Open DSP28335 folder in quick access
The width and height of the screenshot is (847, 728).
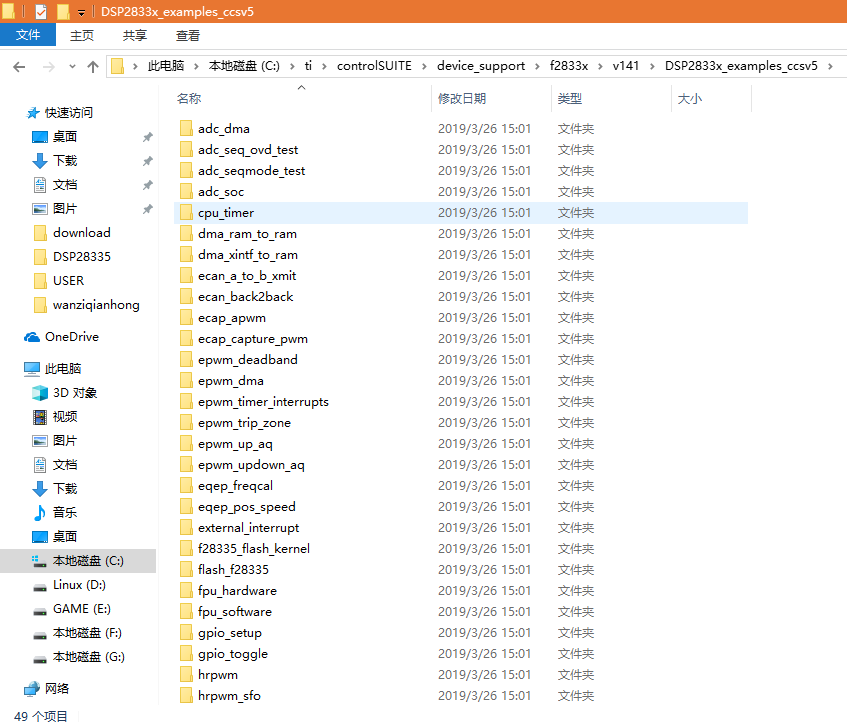82,257
